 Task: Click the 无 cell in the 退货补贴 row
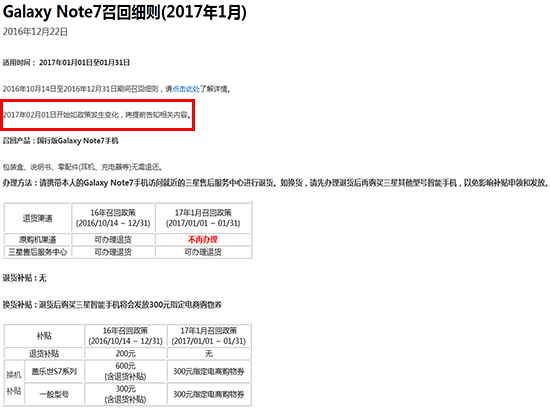pos(209,353)
